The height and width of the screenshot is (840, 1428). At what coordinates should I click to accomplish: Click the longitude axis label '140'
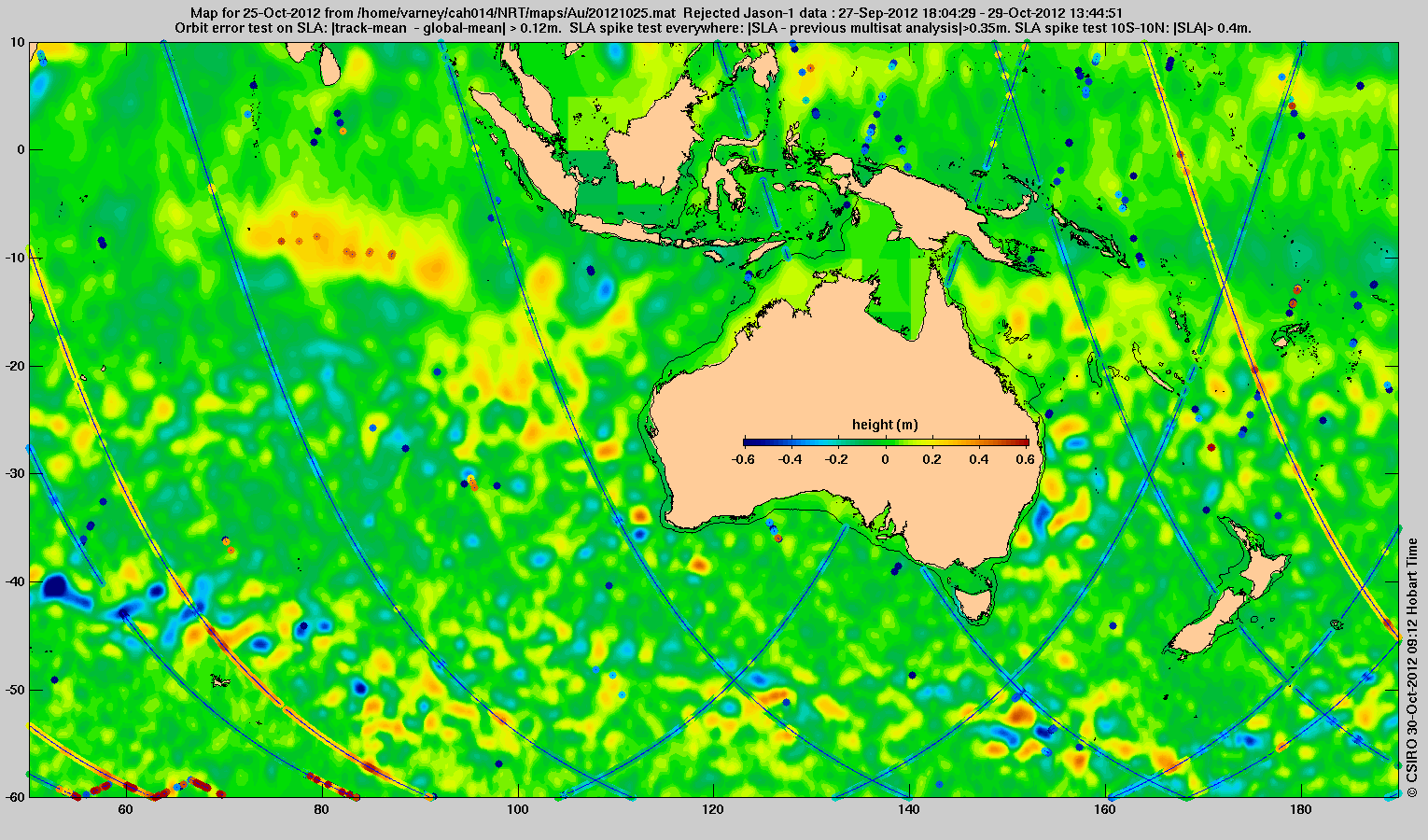(909, 809)
